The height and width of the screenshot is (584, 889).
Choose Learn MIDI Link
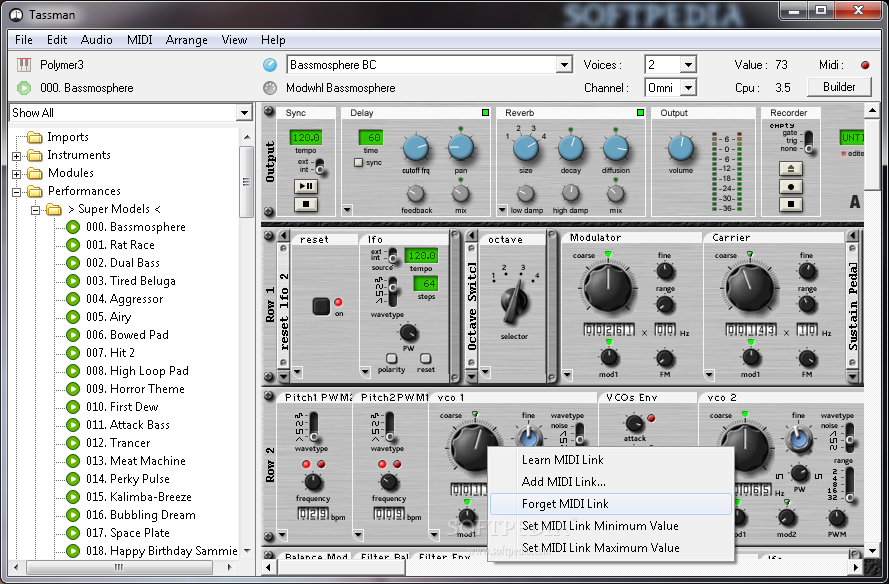[611, 460]
